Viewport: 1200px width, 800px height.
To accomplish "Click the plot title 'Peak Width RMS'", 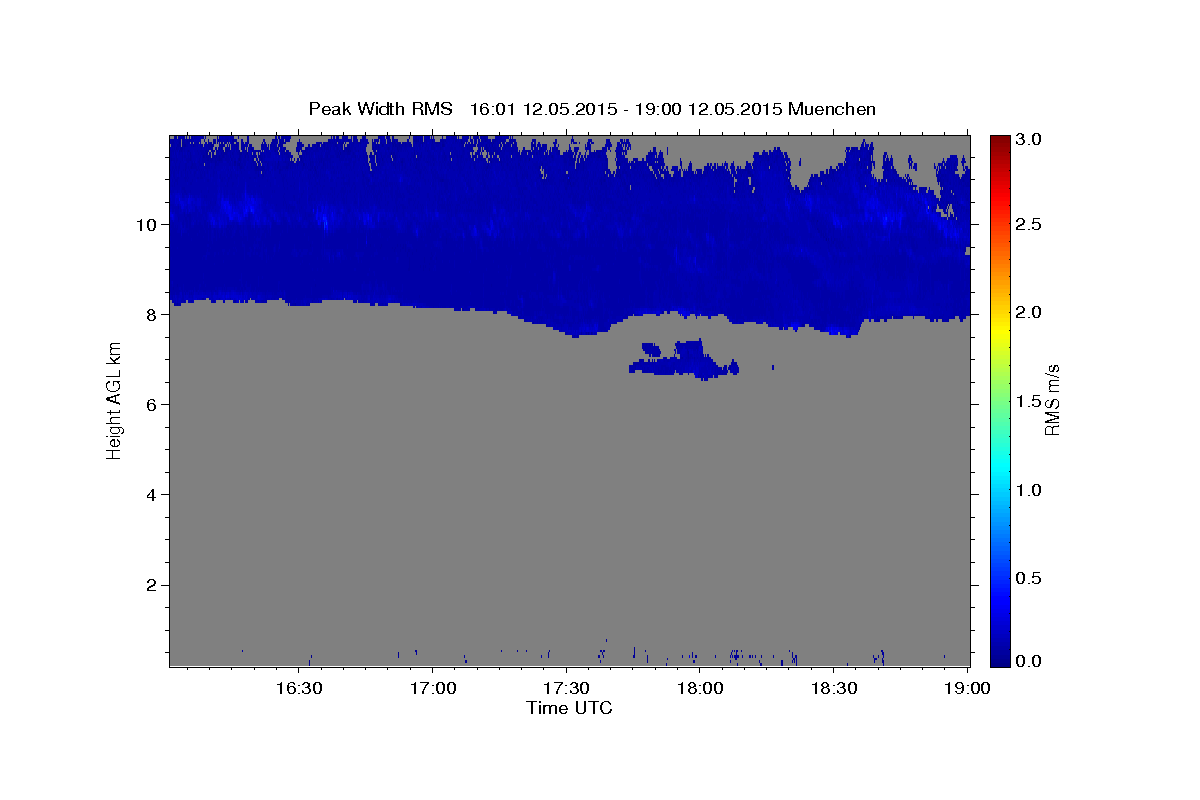I will [x=380, y=109].
